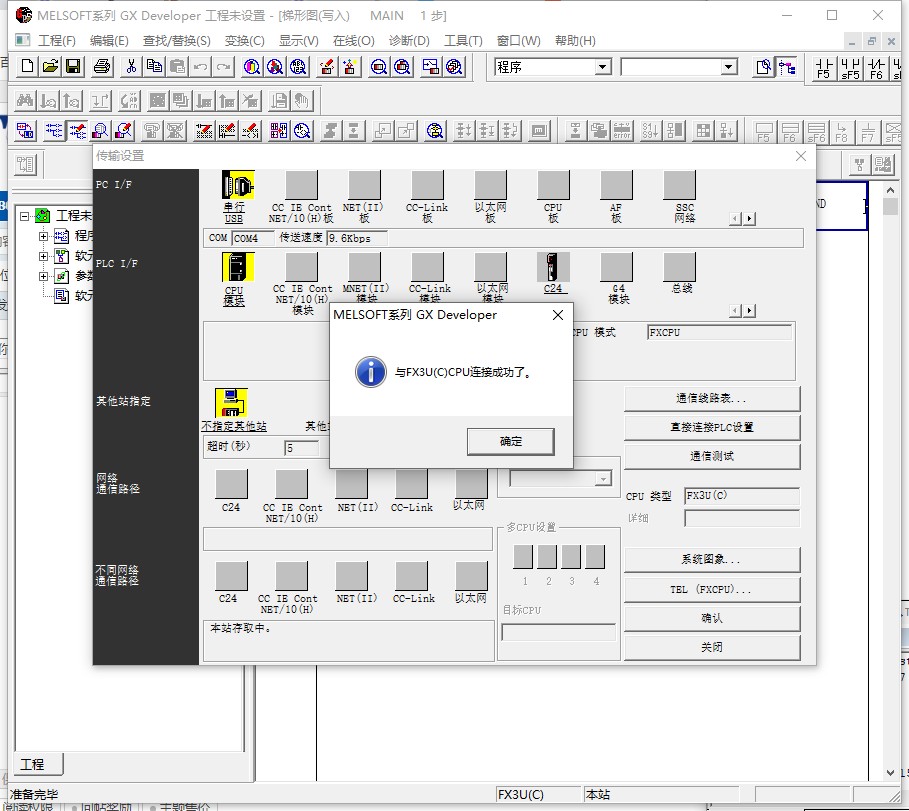Image resolution: width=909 pixels, height=811 pixels.
Task: Click the String search ABC magnifier icon
Action: pyautogui.click(x=298, y=67)
